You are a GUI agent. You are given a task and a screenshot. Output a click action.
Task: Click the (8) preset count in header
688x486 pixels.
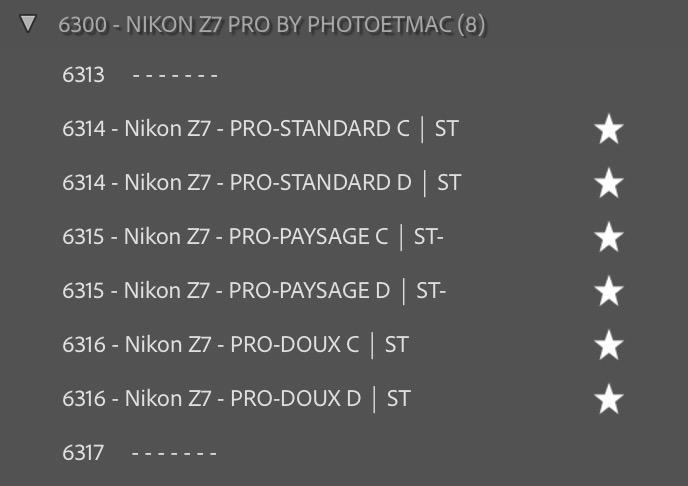pos(471,24)
